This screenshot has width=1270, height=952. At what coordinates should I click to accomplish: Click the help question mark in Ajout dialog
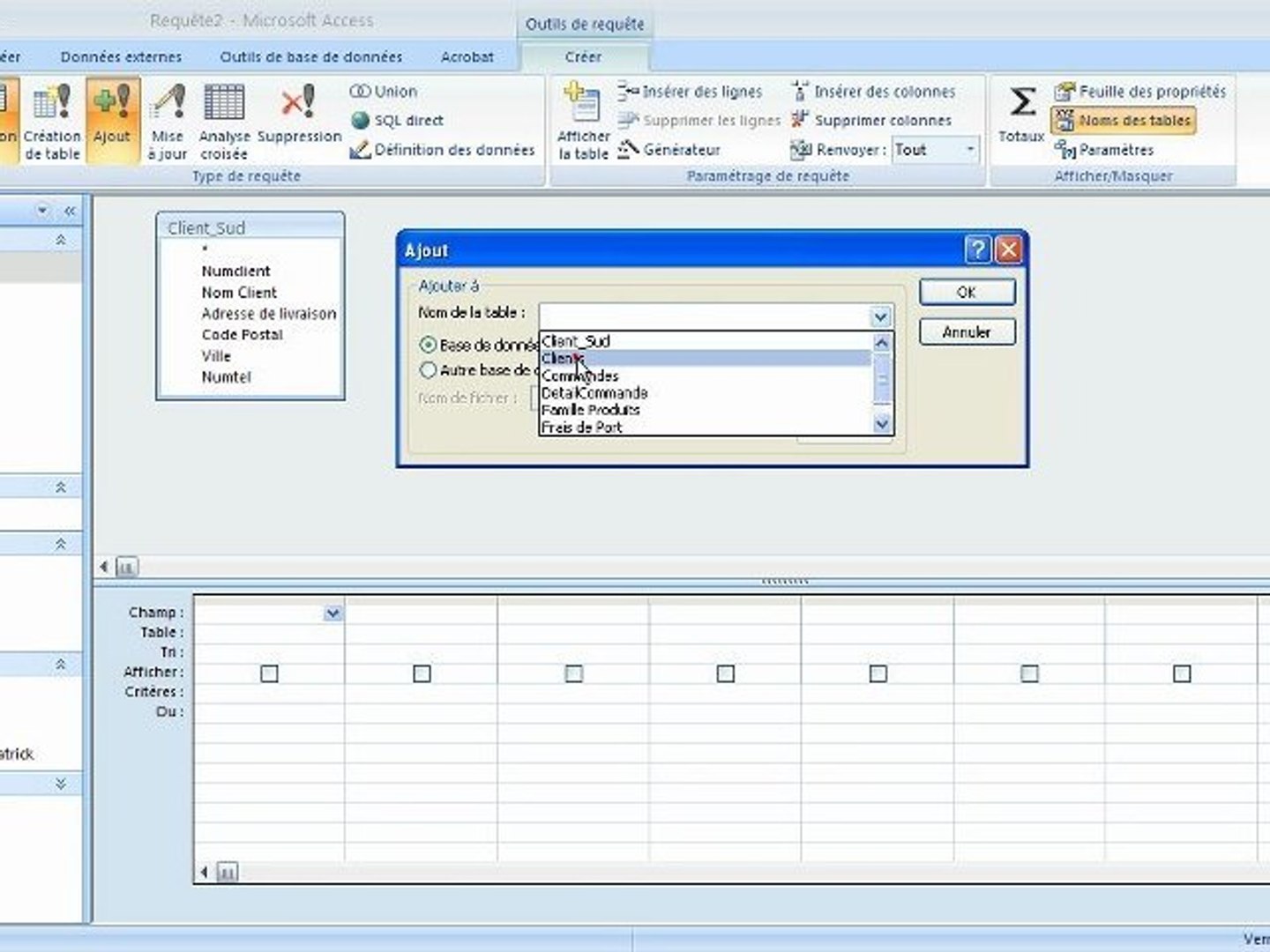978,250
